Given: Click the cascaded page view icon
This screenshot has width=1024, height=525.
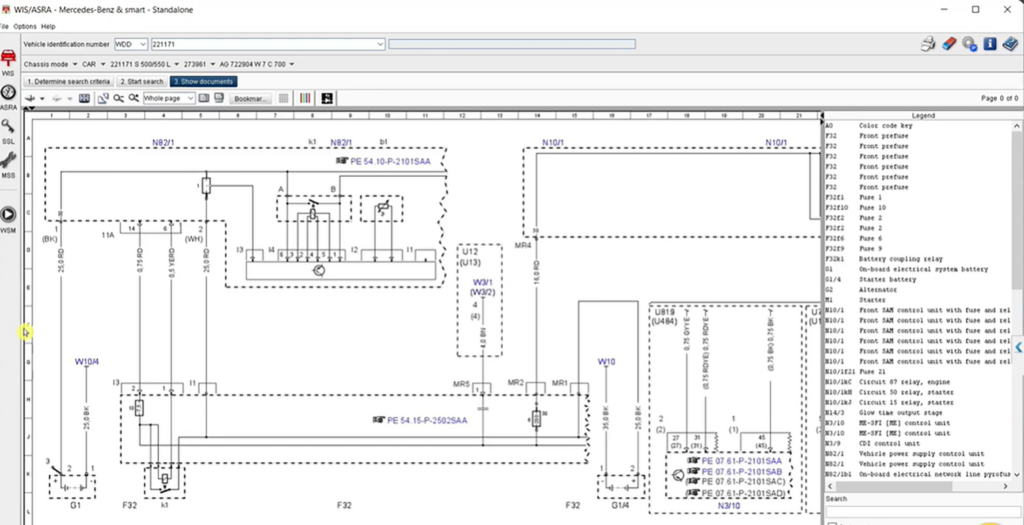Looking at the screenshot, I should 219,99.
